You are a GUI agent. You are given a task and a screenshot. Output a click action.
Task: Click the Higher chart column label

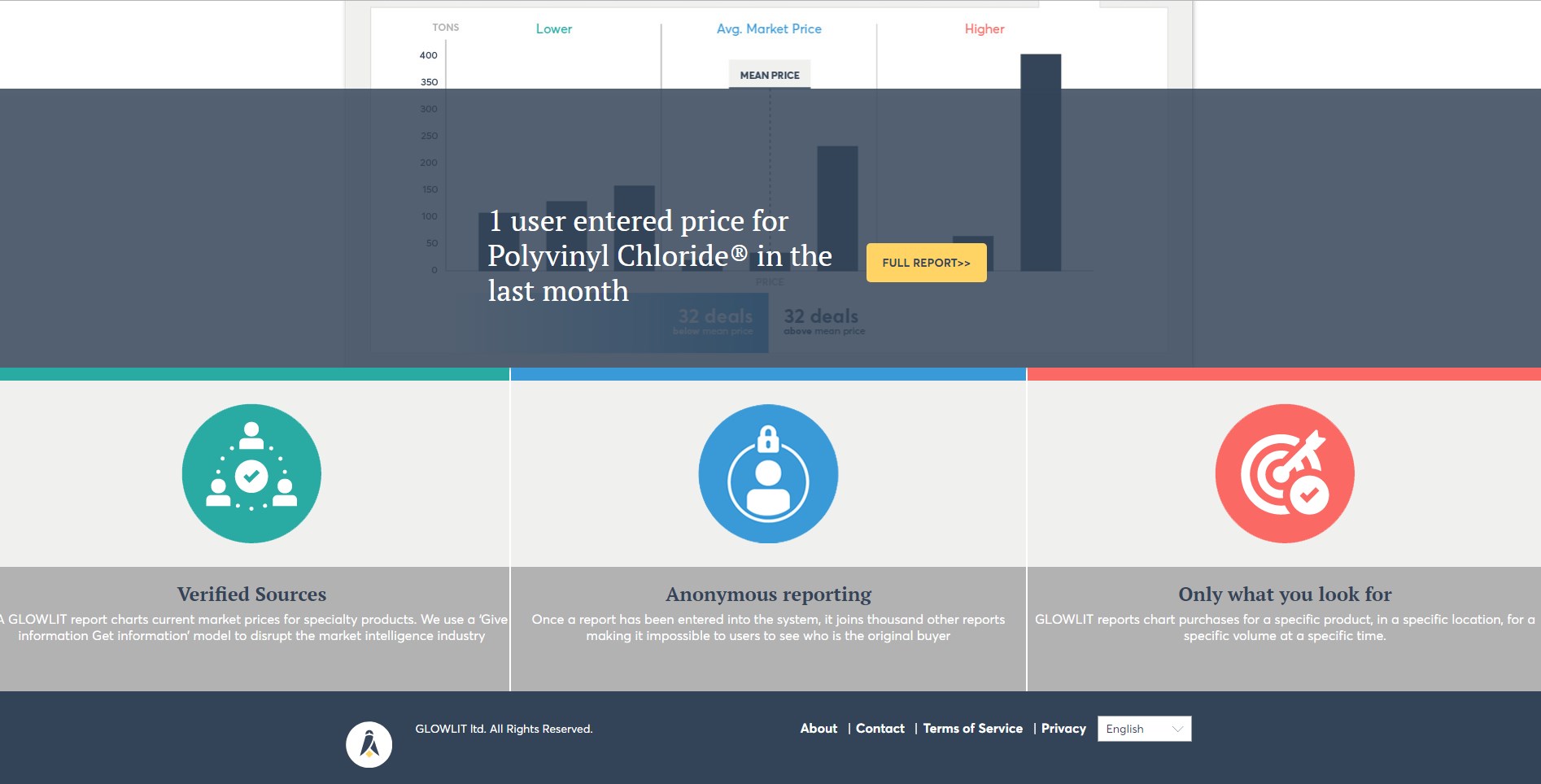point(984,29)
